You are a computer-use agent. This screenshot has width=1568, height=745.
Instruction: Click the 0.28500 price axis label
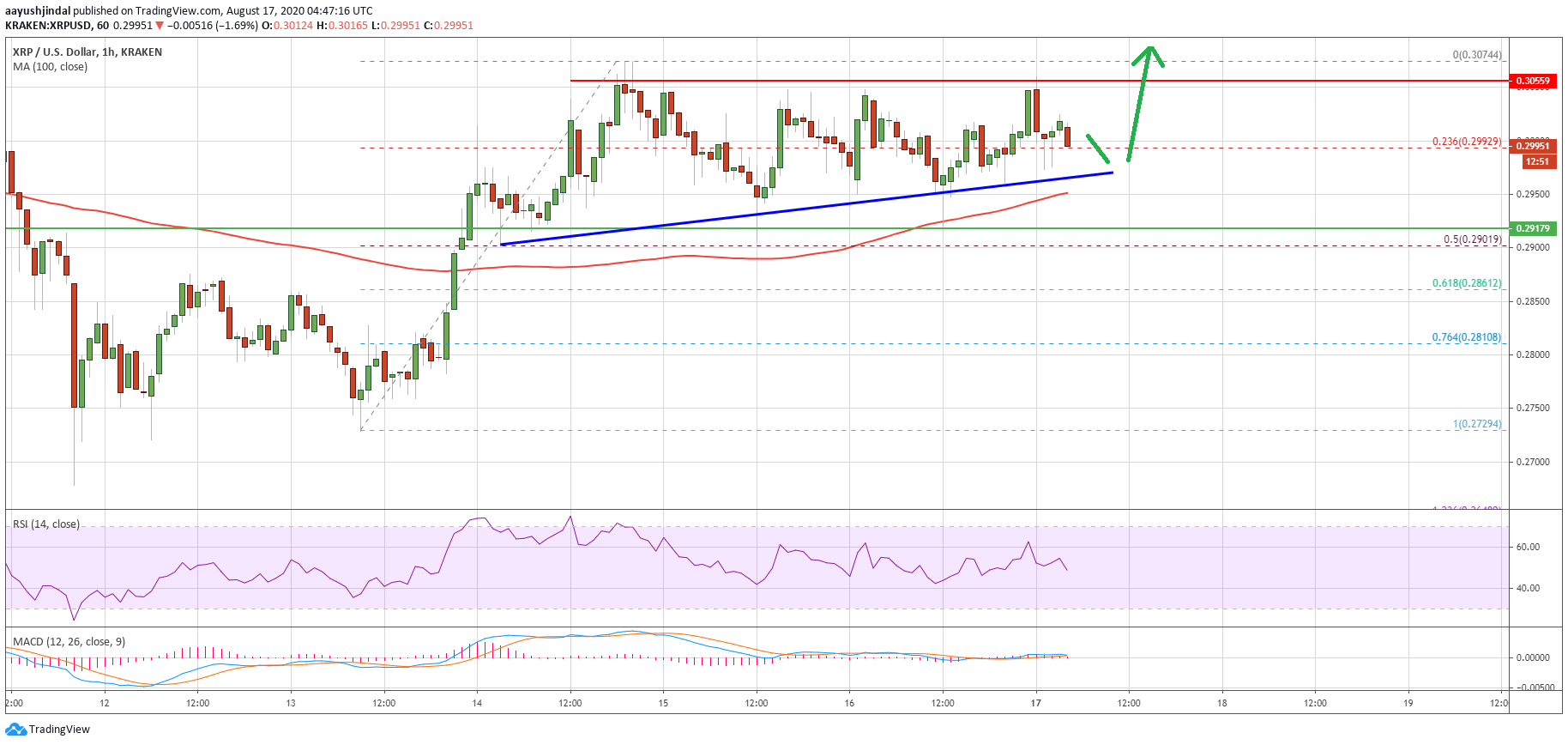click(x=1533, y=301)
